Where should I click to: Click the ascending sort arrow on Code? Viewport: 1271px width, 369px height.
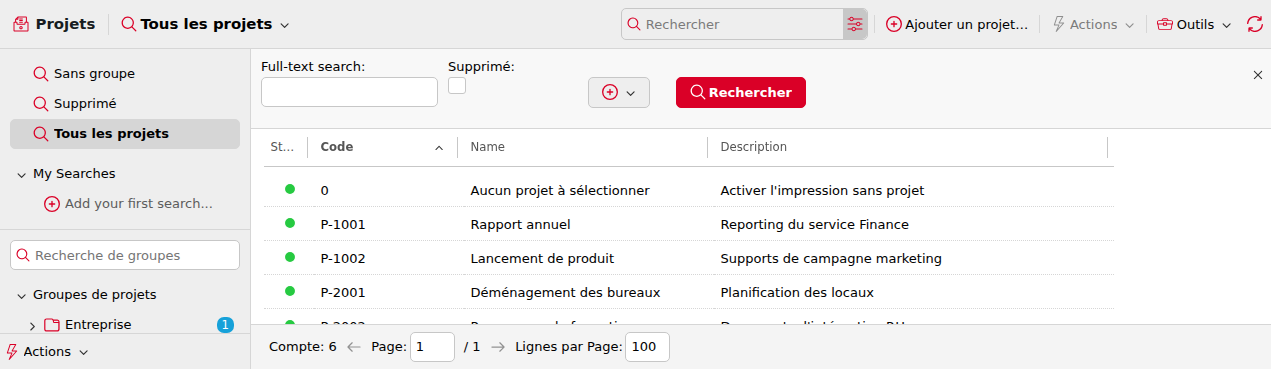coord(439,148)
